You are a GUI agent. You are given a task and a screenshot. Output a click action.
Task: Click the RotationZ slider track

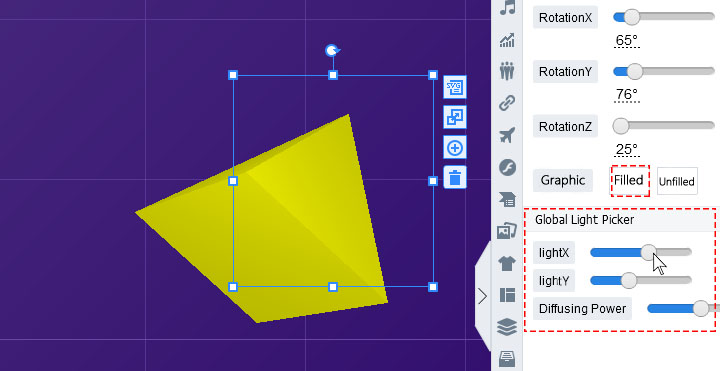coord(664,125)
